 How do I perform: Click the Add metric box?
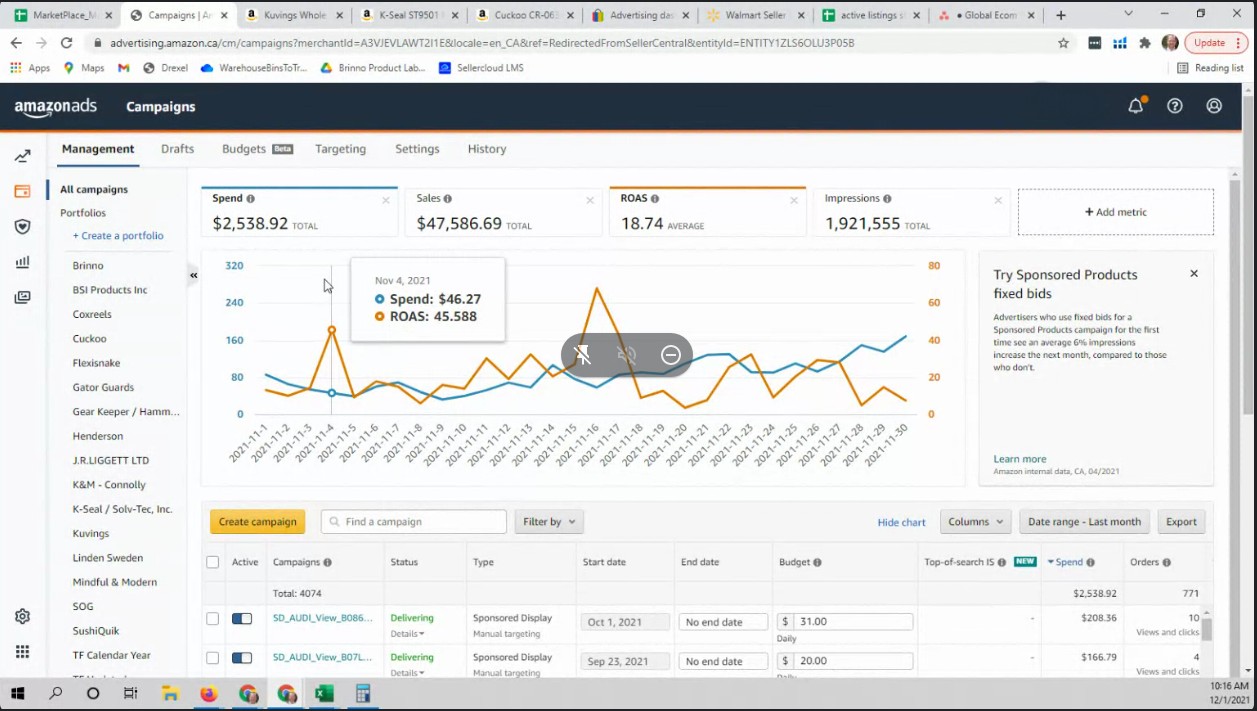click(1116, 212)
